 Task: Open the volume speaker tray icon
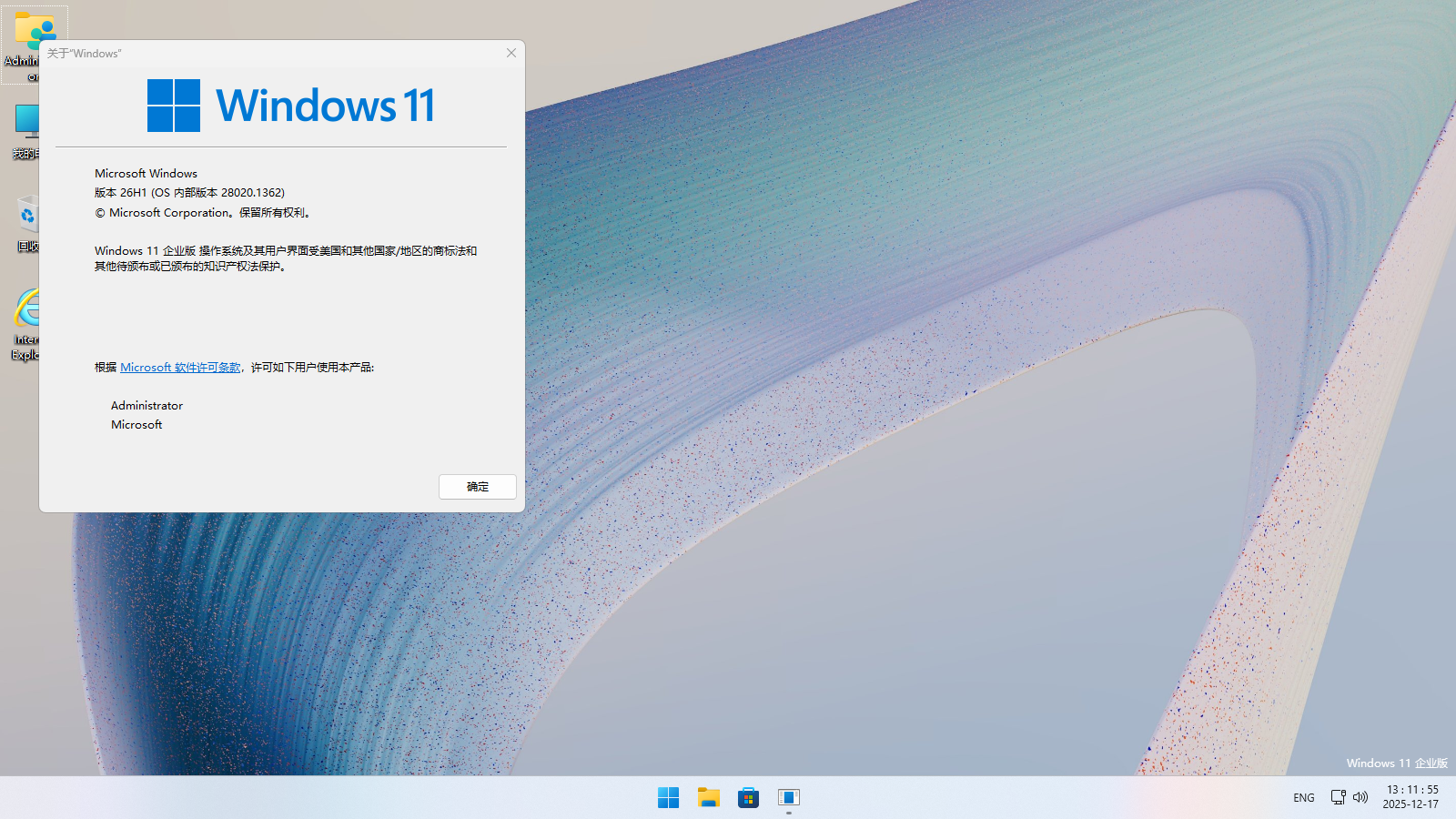tap(1360, 797)
